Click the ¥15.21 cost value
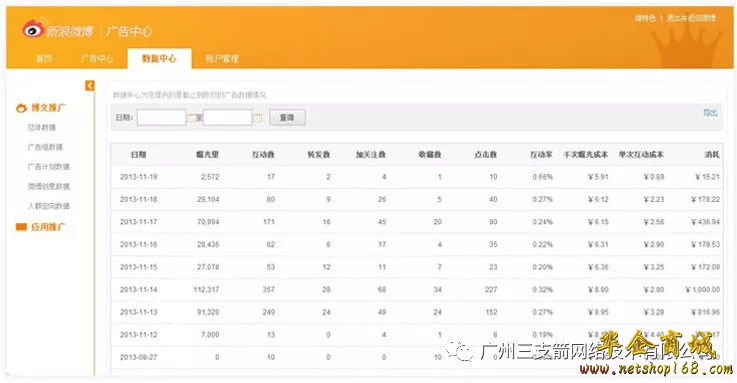The image size is (737, 383). (x=707, y=177)
